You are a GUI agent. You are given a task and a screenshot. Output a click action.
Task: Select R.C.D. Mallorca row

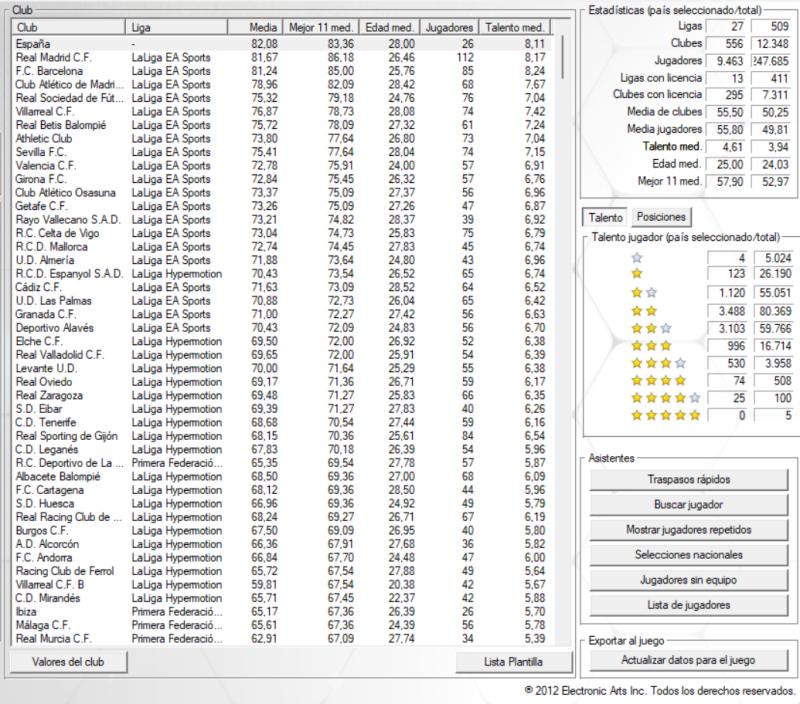coord(284,246)
